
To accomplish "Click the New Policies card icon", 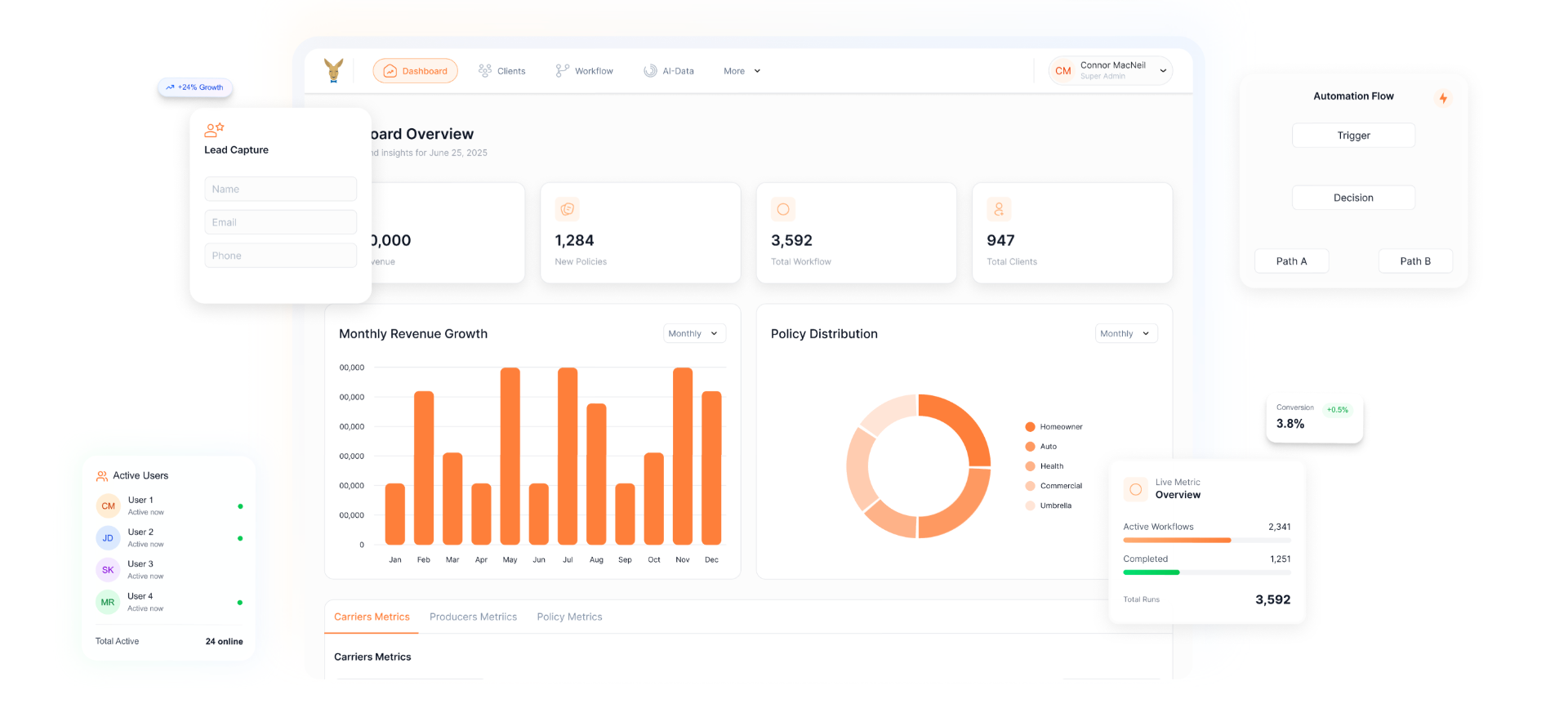I will click(568, 209).
